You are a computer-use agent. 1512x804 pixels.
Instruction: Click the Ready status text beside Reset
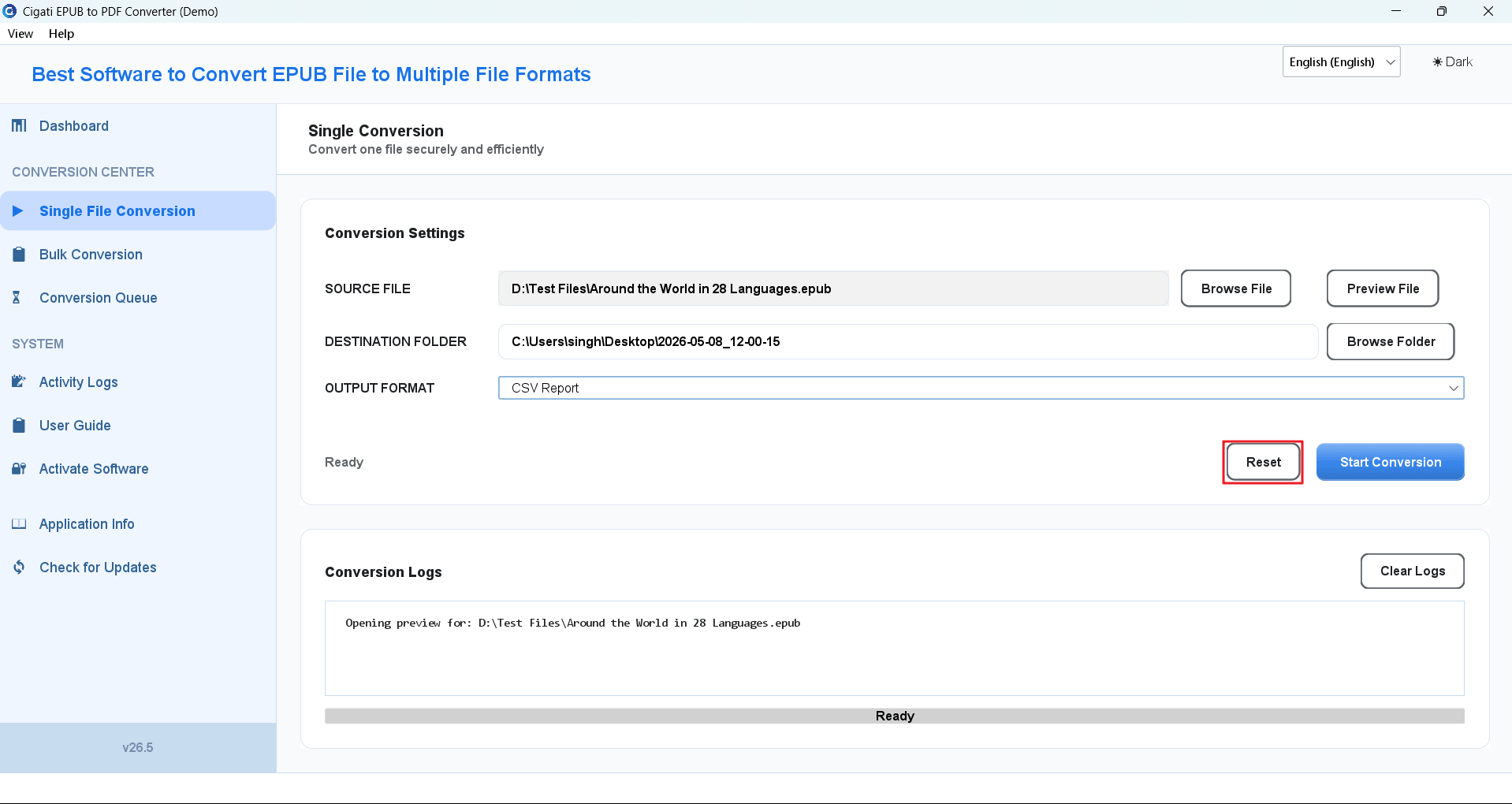[344, 462]
